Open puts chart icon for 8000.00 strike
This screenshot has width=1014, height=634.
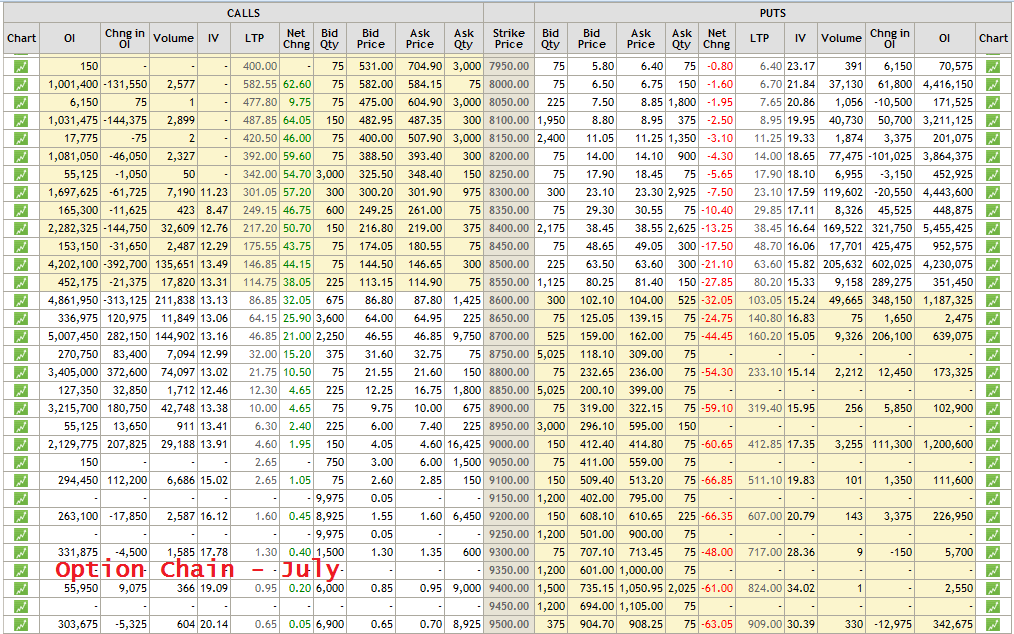coord(993,84)
